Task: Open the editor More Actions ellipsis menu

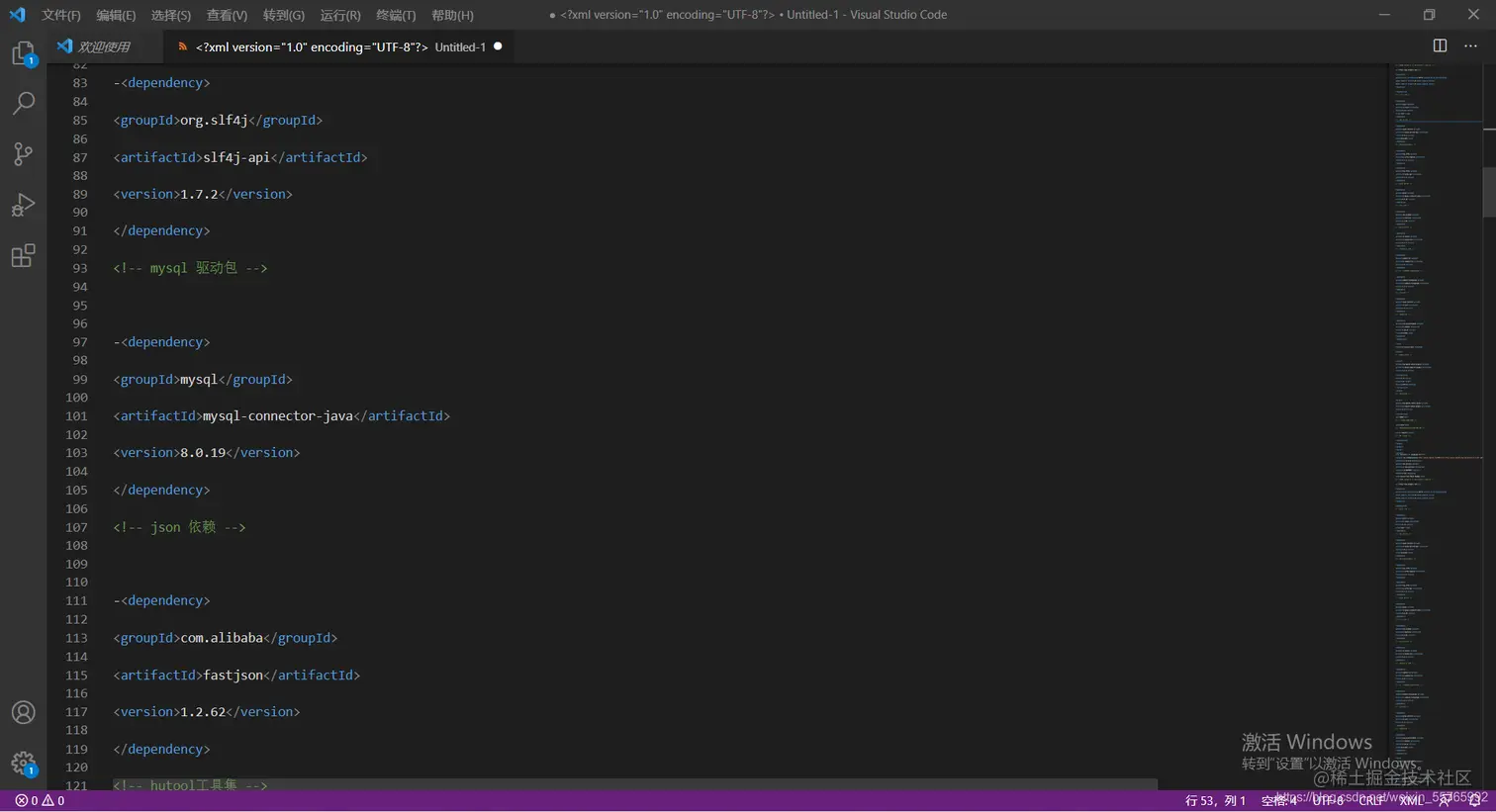Action: [x=1470, y=45]
